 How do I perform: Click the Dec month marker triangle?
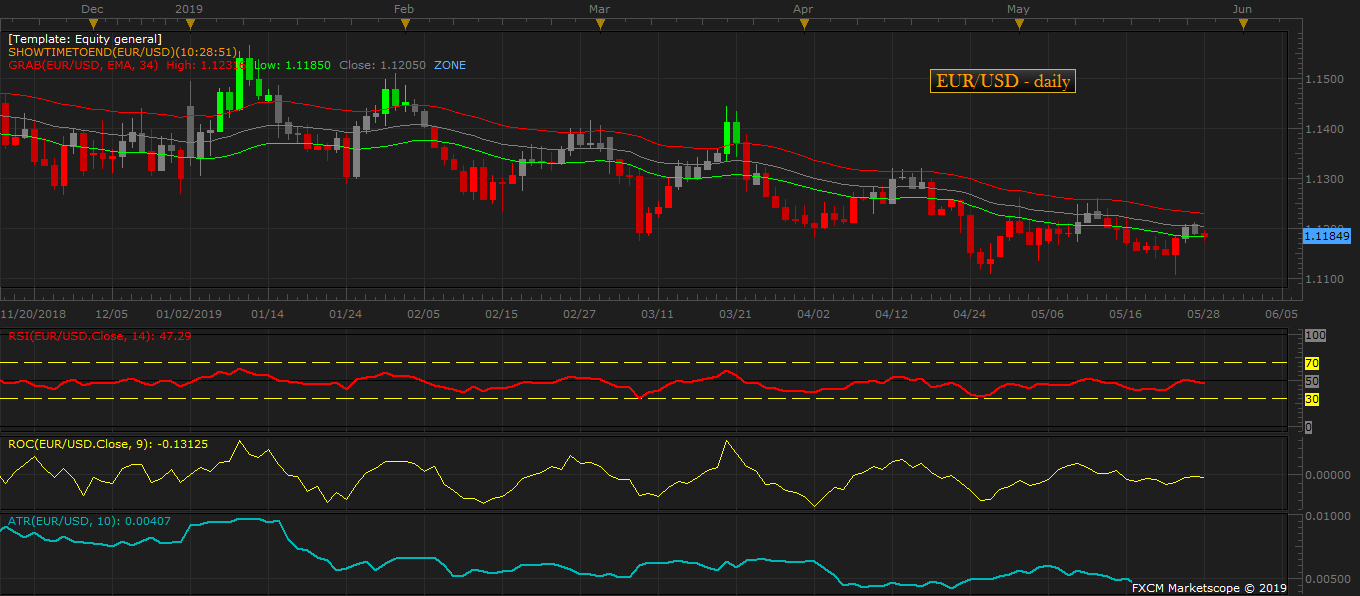click(x=92, y=23)
